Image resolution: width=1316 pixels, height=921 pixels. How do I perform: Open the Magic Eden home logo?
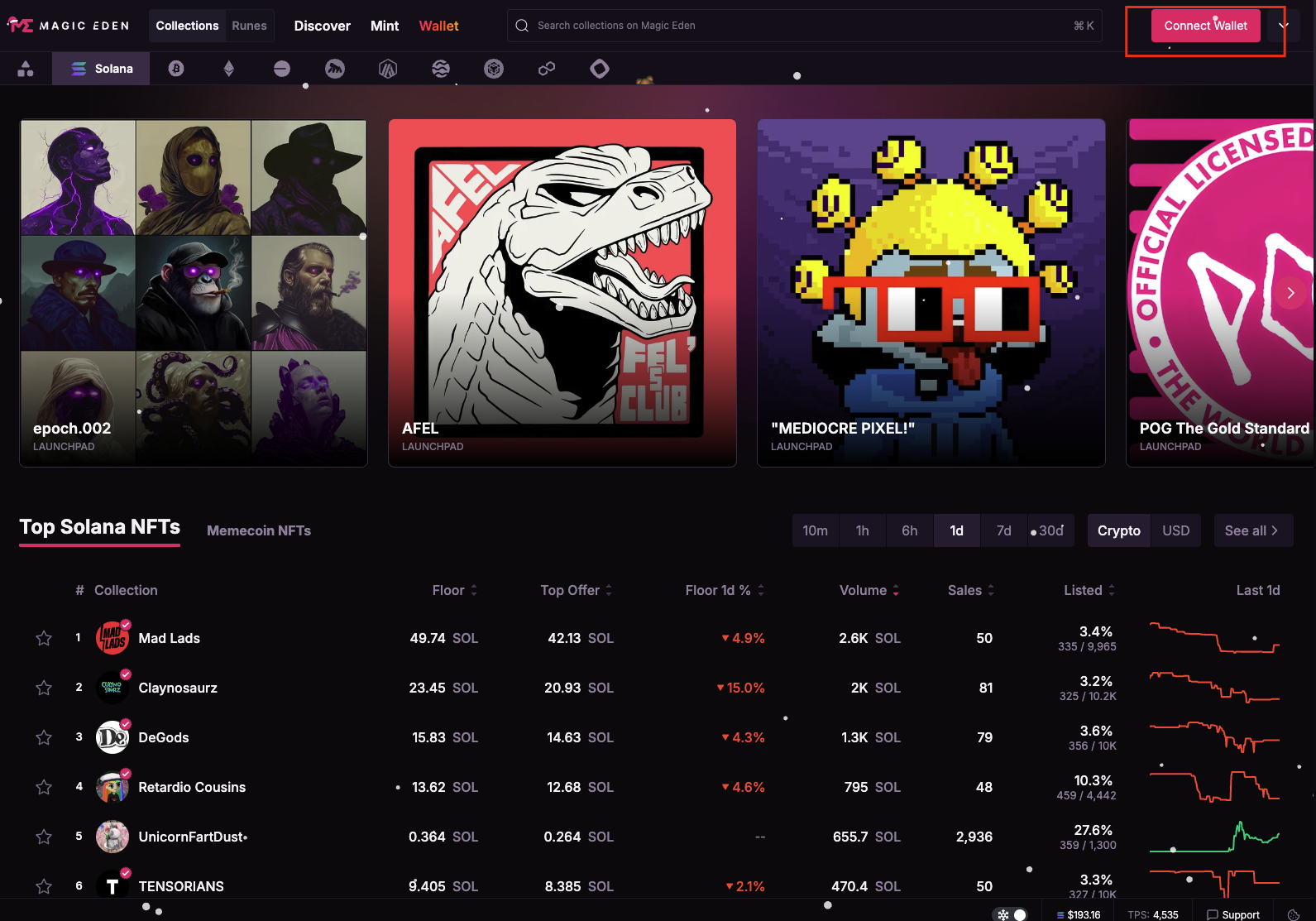[x=69, y=26]
